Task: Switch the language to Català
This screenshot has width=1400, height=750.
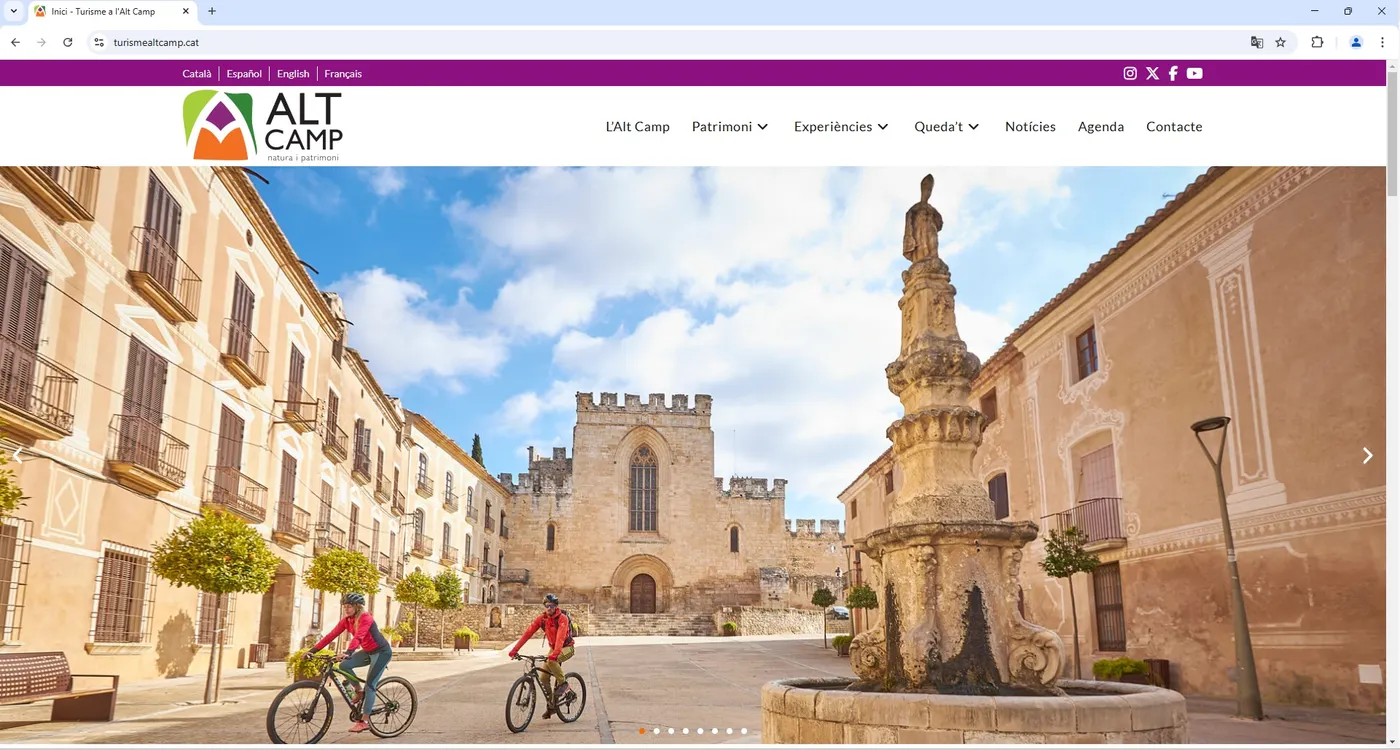Action: point(197,74)
